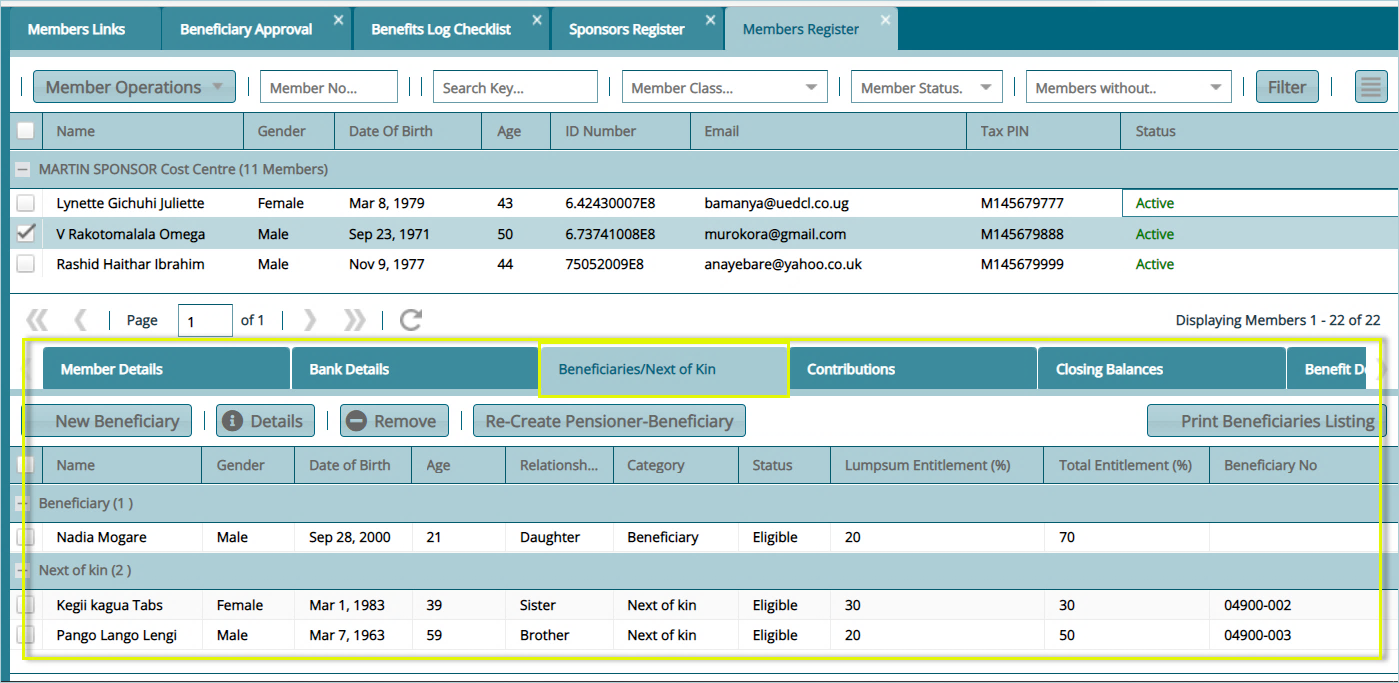Go to next page of members
The width and height of the screenshot is (1399, 683).
click(310, 320)
